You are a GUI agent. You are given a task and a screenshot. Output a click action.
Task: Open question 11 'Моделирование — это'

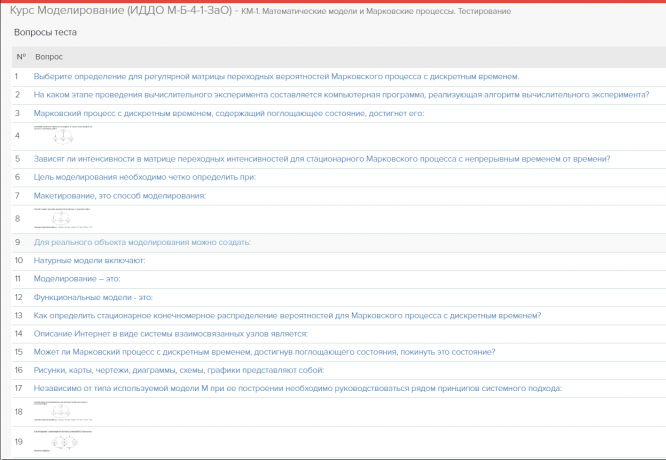[77, 279]
